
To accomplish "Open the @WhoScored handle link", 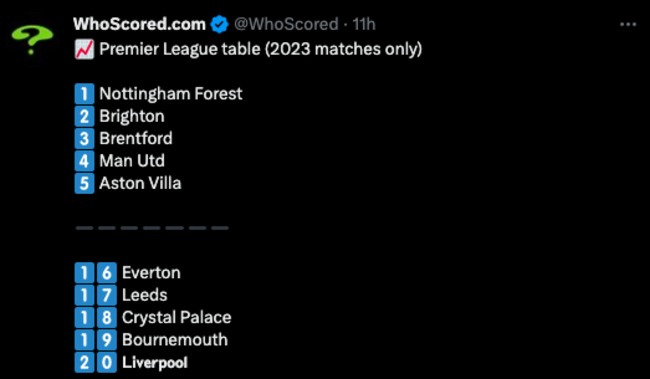I will click(286, 24).
